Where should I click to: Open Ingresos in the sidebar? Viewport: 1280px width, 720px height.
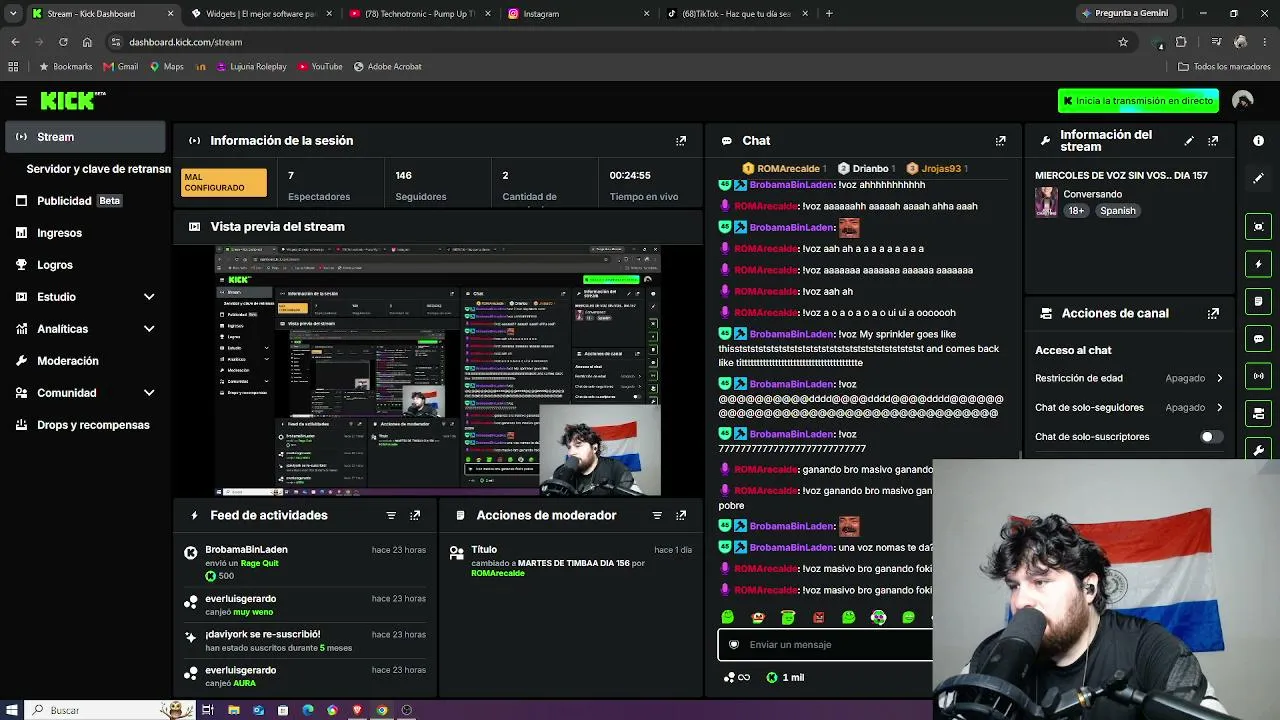click(x=87, y=233)
